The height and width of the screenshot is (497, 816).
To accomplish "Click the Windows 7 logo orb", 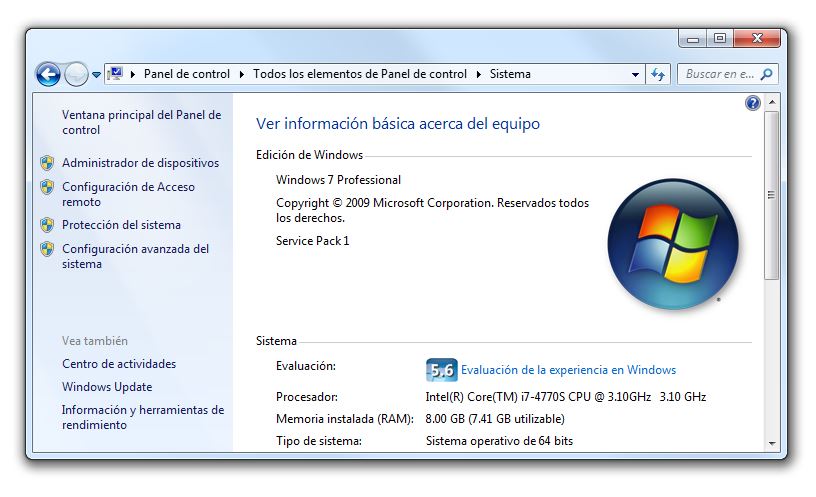I will click(x=673, y=244).
